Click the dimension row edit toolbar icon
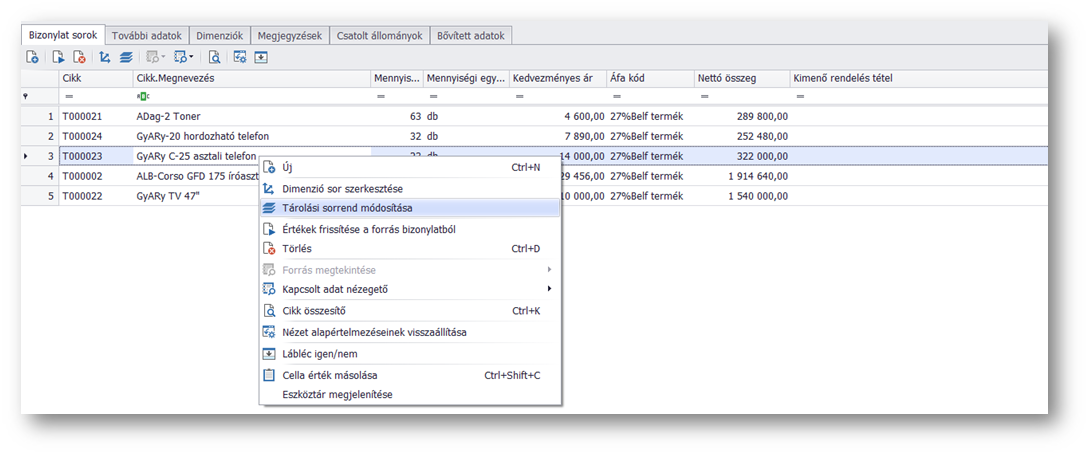 (104, 58)
